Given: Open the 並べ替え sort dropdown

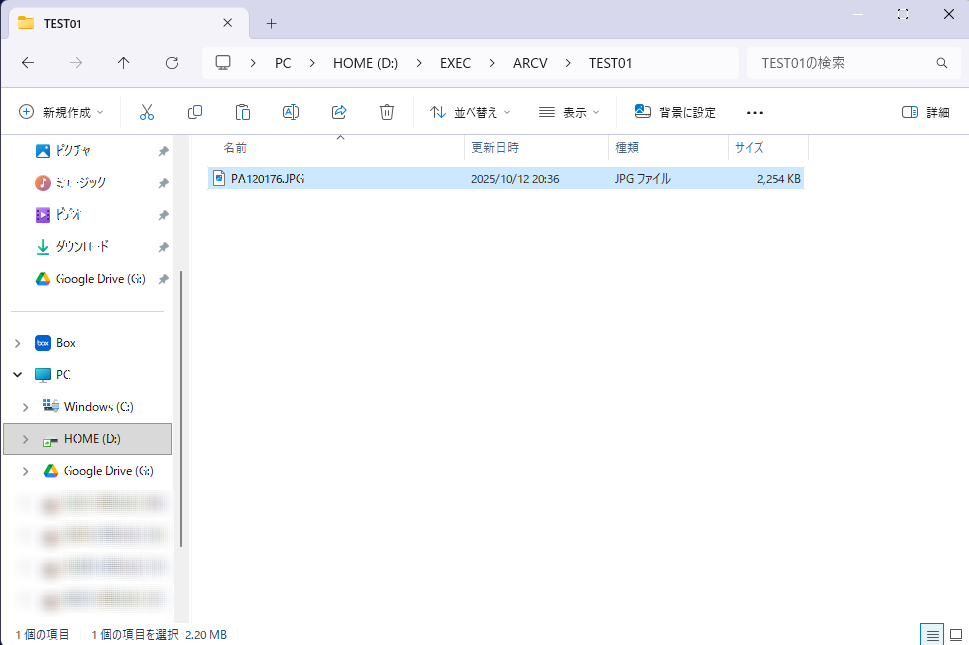Looking at the screenshot, I should pyautogui.click(x=470, y=112).
